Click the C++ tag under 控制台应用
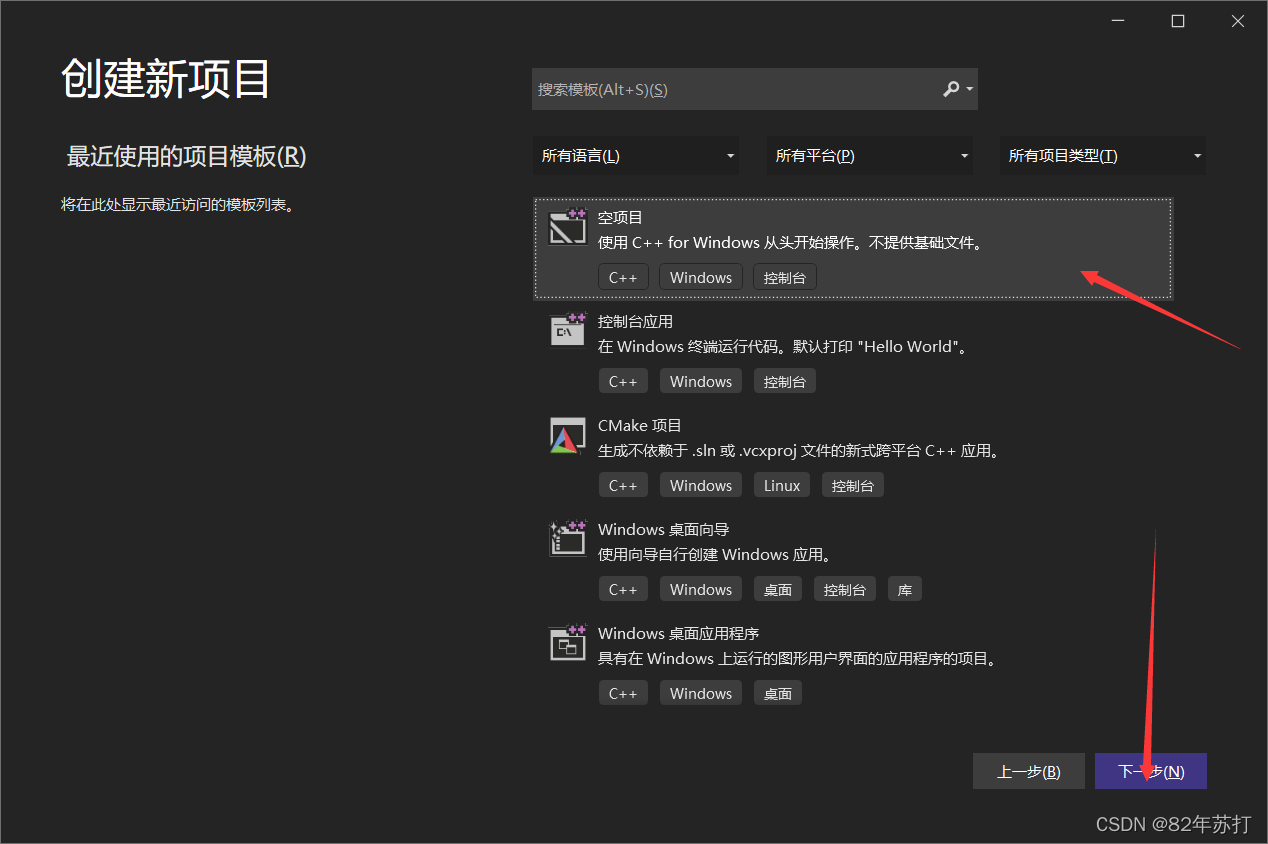Viewport: 1268px width, 844px height. (623, 381)
